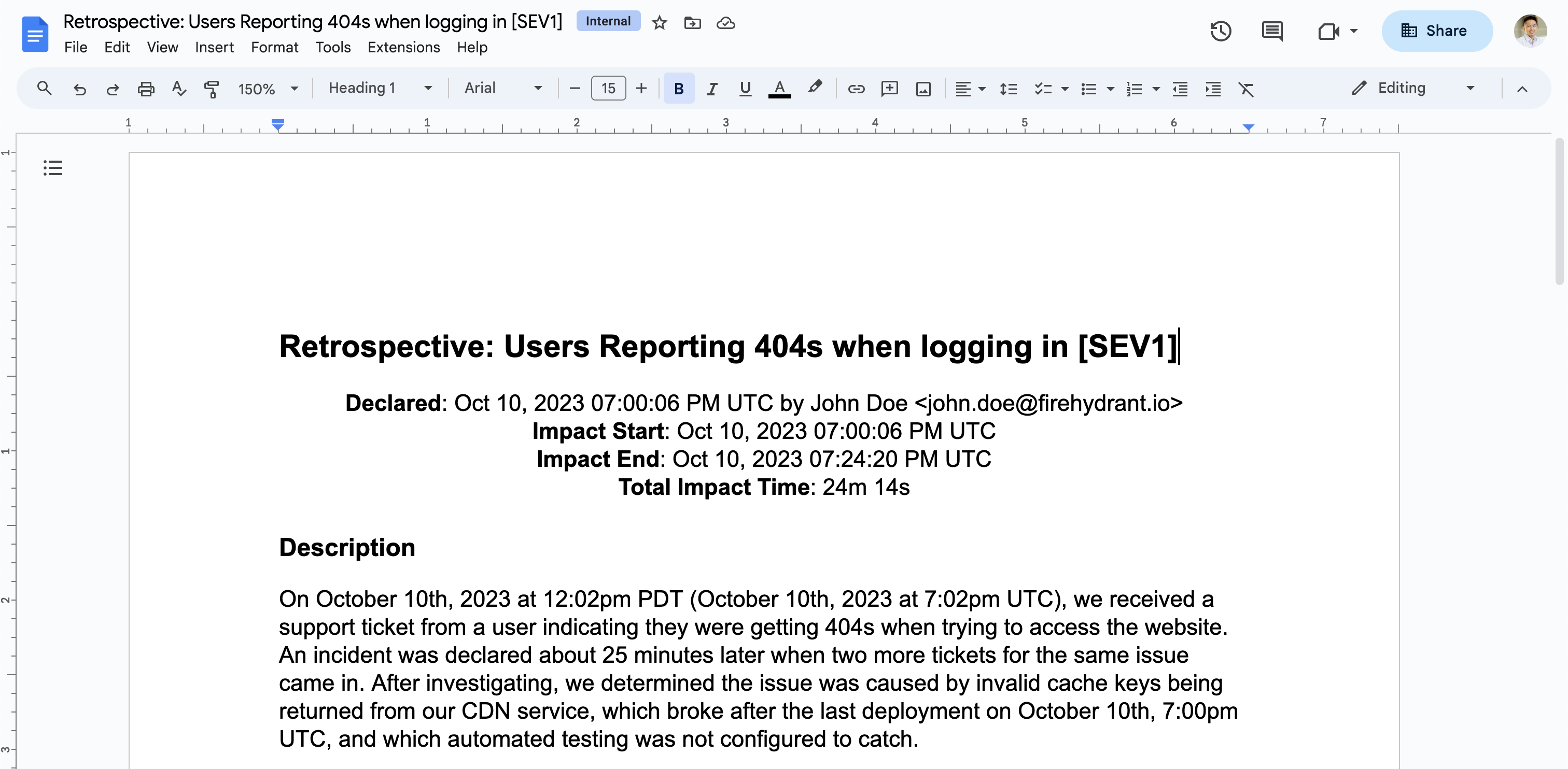Screen dimensions: 1568x769
Task: Click the bold formatting icon
Action: pos(678,88)
